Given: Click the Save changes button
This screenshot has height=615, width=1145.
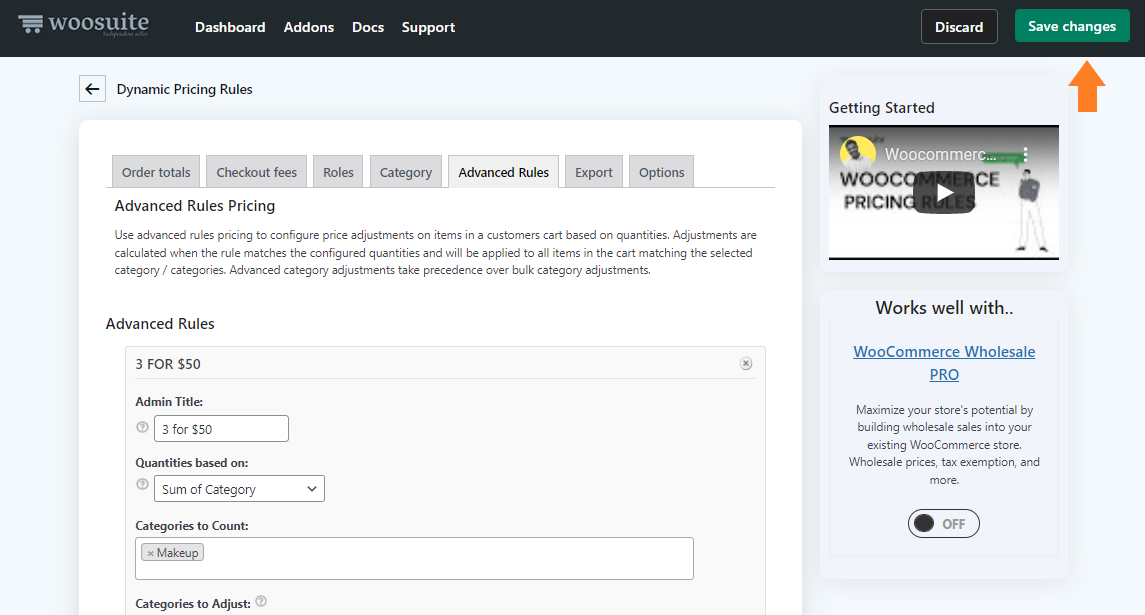Looking at the screenshot, I should (x=1072, y=26).
